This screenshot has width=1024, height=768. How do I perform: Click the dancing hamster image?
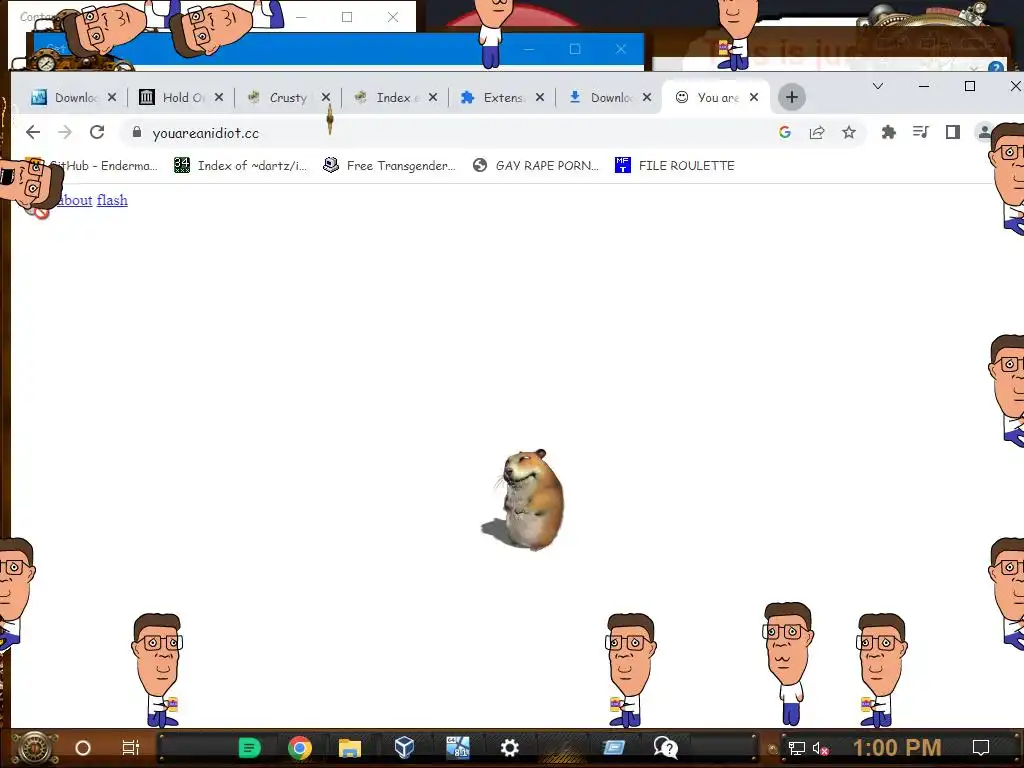(524, 500)
